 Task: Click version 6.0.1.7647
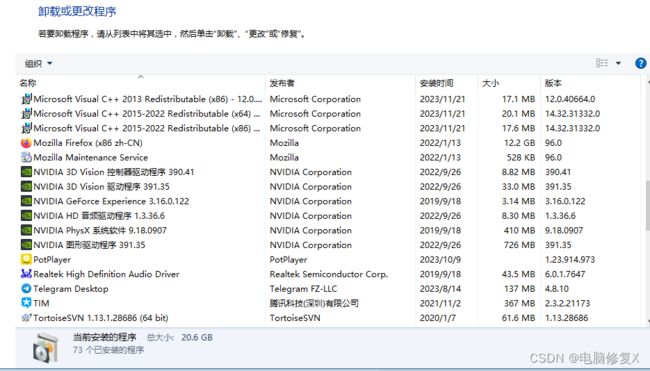click(565, 274)
